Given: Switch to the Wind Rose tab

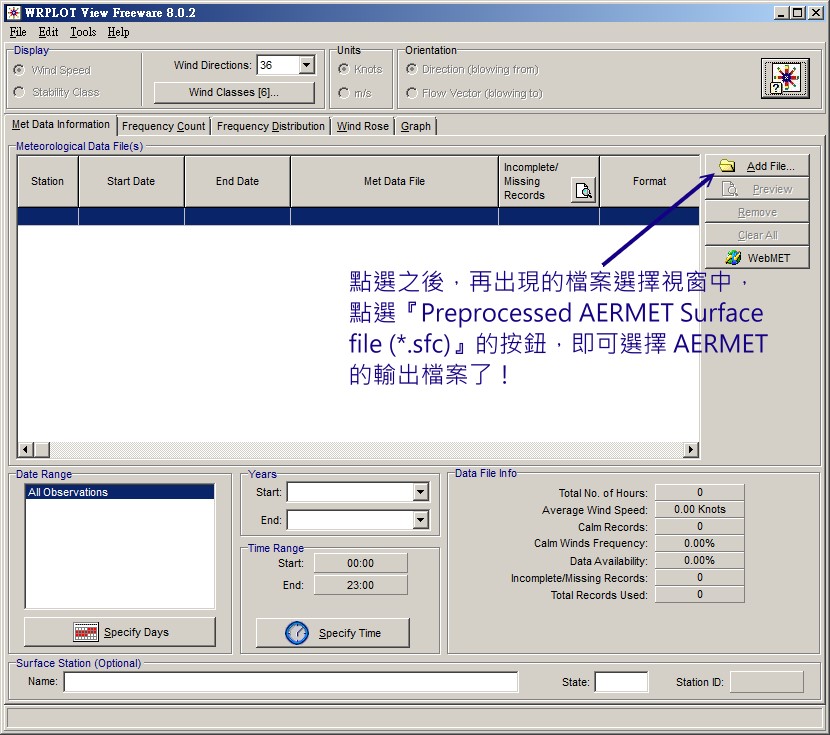Looking at the screenshot, I should (x=362, y=126).
